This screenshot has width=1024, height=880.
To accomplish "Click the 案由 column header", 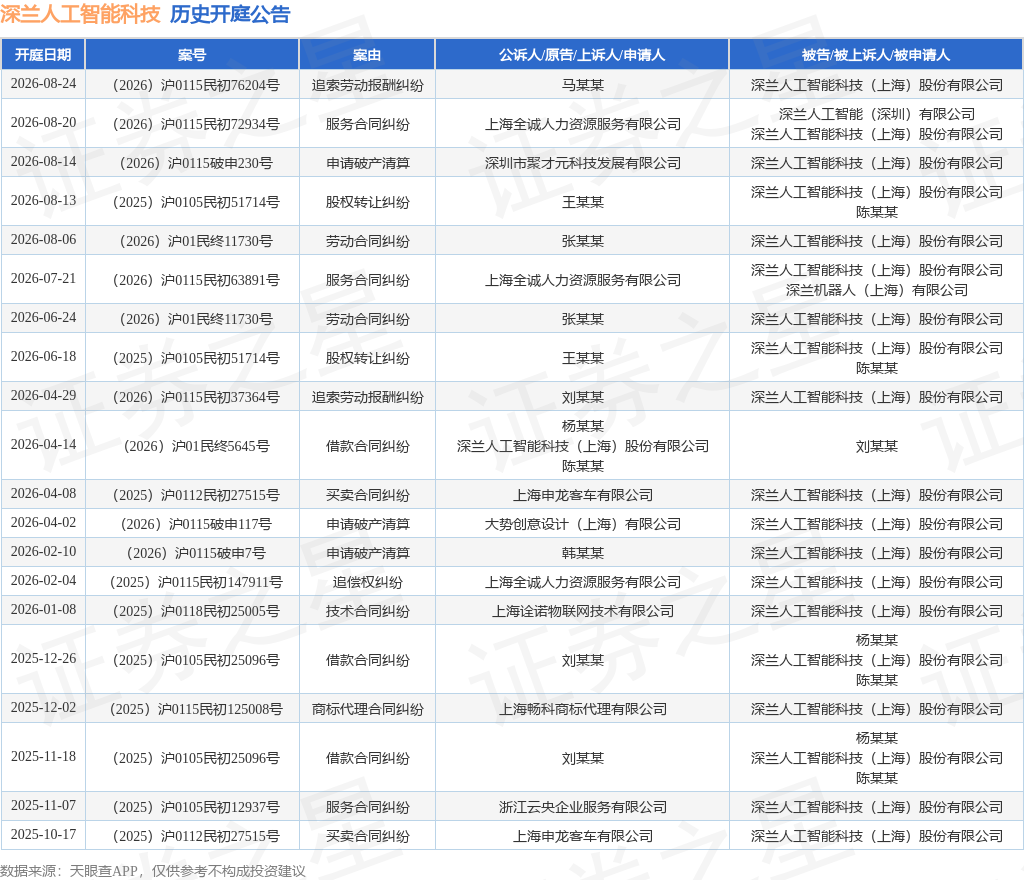I will pos(367,55).
